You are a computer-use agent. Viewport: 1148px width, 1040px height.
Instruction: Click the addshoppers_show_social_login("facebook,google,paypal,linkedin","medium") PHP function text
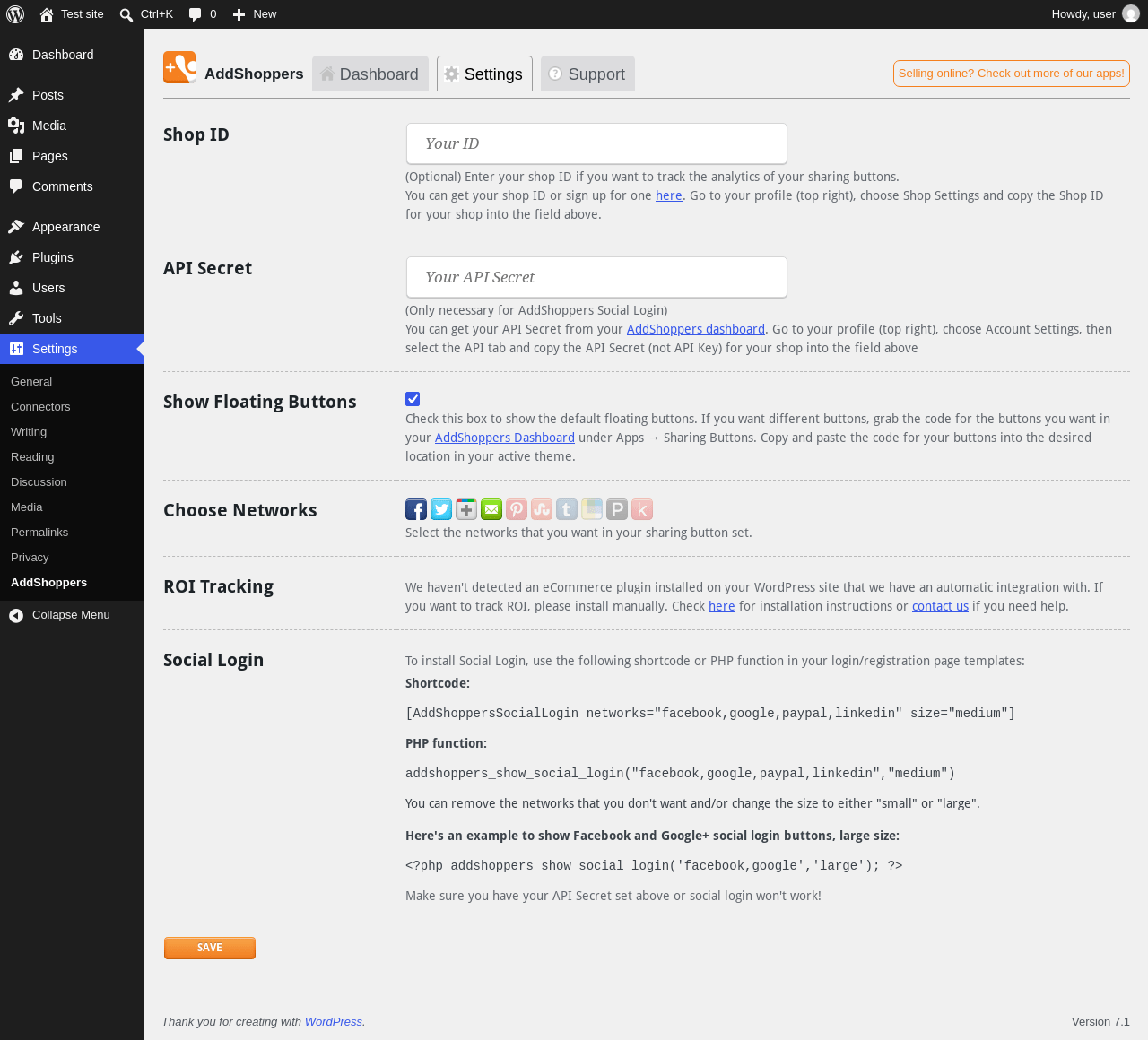[681, 774]
